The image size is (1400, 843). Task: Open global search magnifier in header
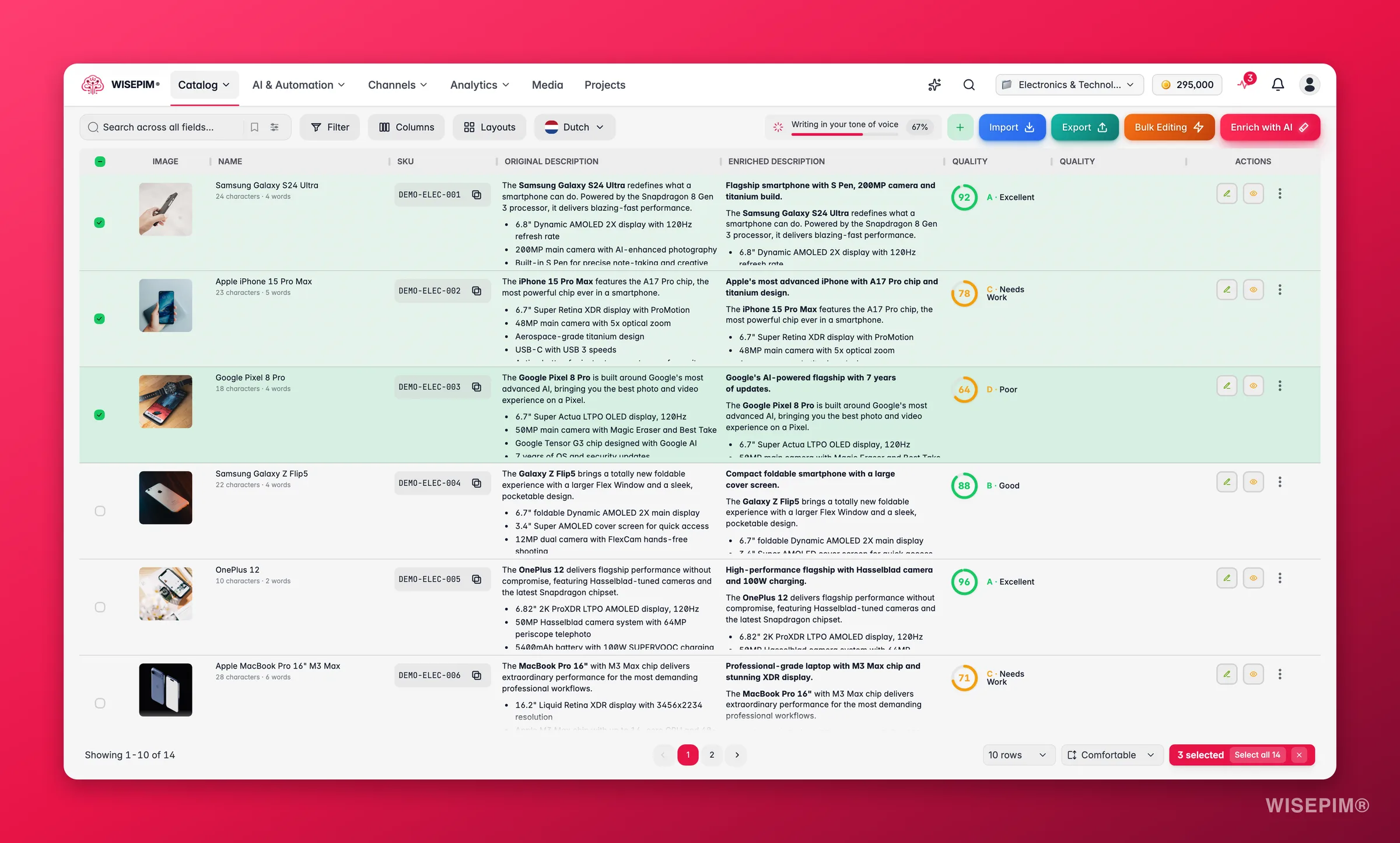[x=969, y=85]
